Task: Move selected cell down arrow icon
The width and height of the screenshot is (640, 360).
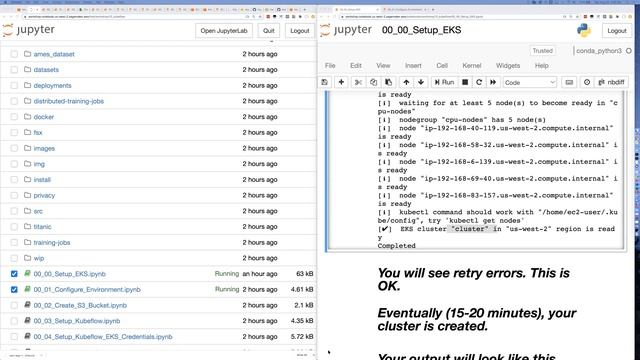Action: pos(421,82)
